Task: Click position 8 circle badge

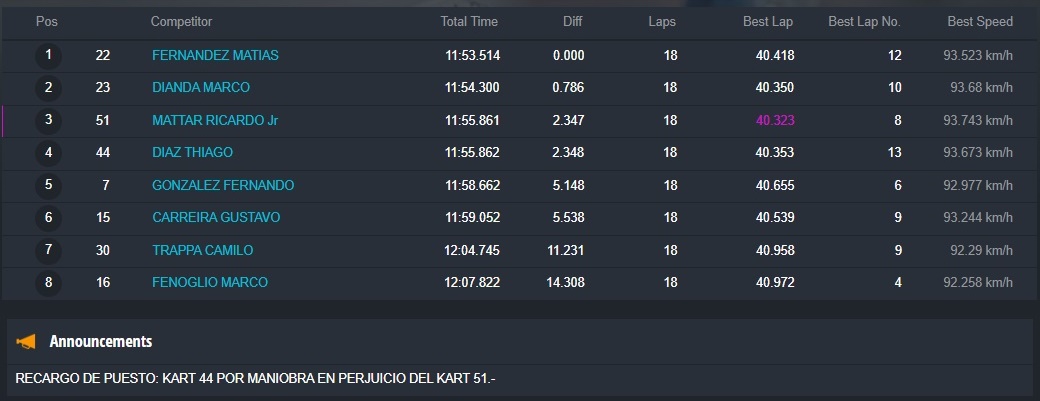Action: pos(48,282)
